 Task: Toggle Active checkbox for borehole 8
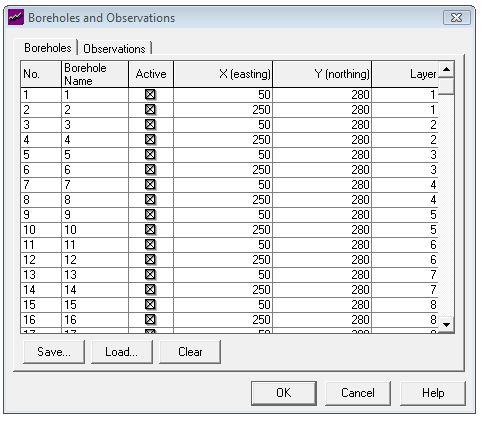click(x=150, y=200)
